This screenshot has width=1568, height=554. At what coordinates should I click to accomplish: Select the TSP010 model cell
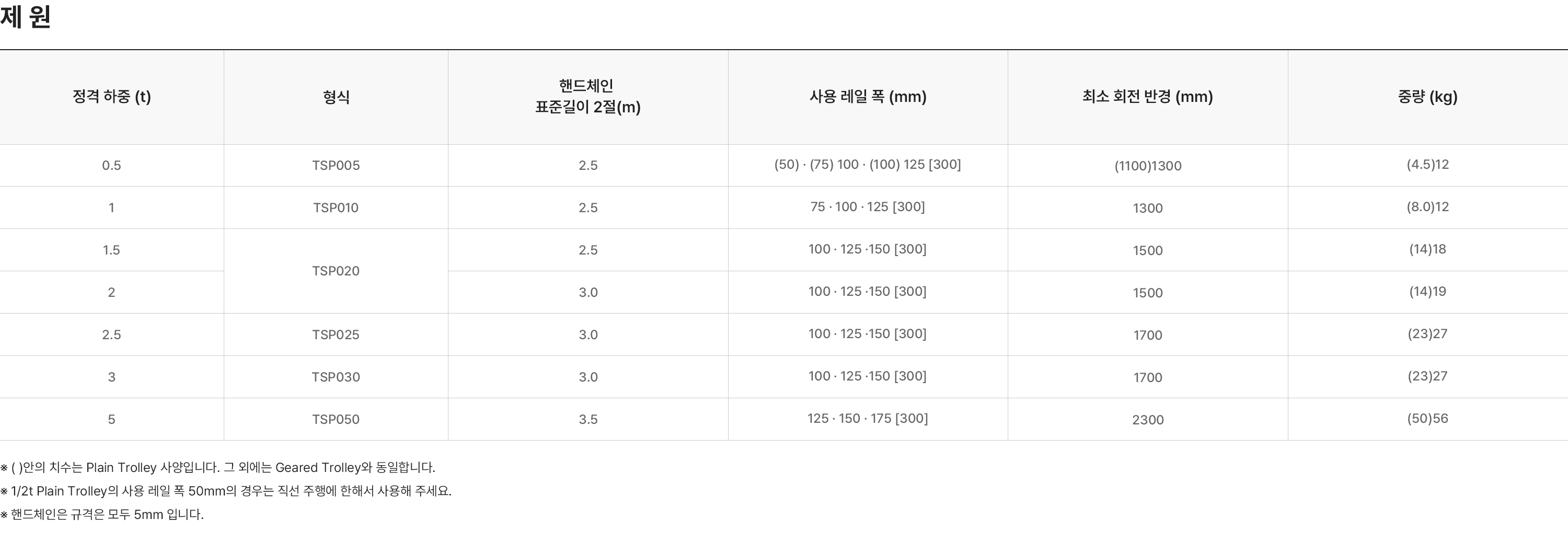(336, 207)
